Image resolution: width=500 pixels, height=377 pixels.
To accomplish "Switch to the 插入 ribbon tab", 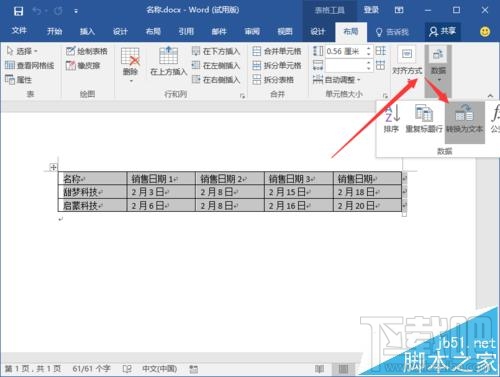I will [87, 31].
